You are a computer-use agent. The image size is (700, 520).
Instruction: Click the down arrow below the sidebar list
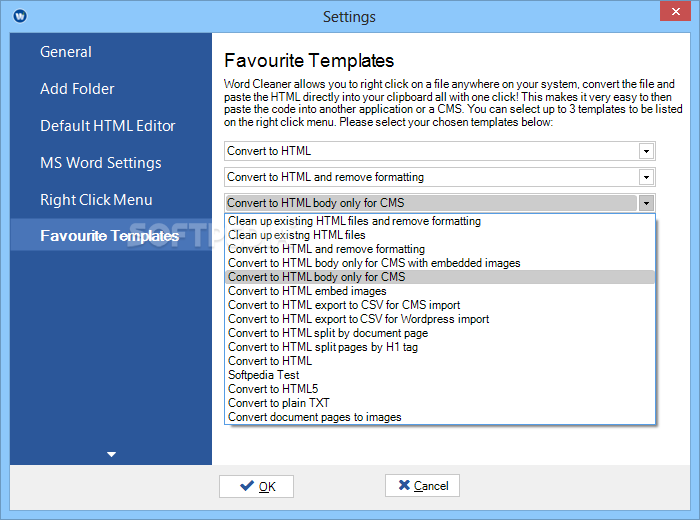pos(112,454)
